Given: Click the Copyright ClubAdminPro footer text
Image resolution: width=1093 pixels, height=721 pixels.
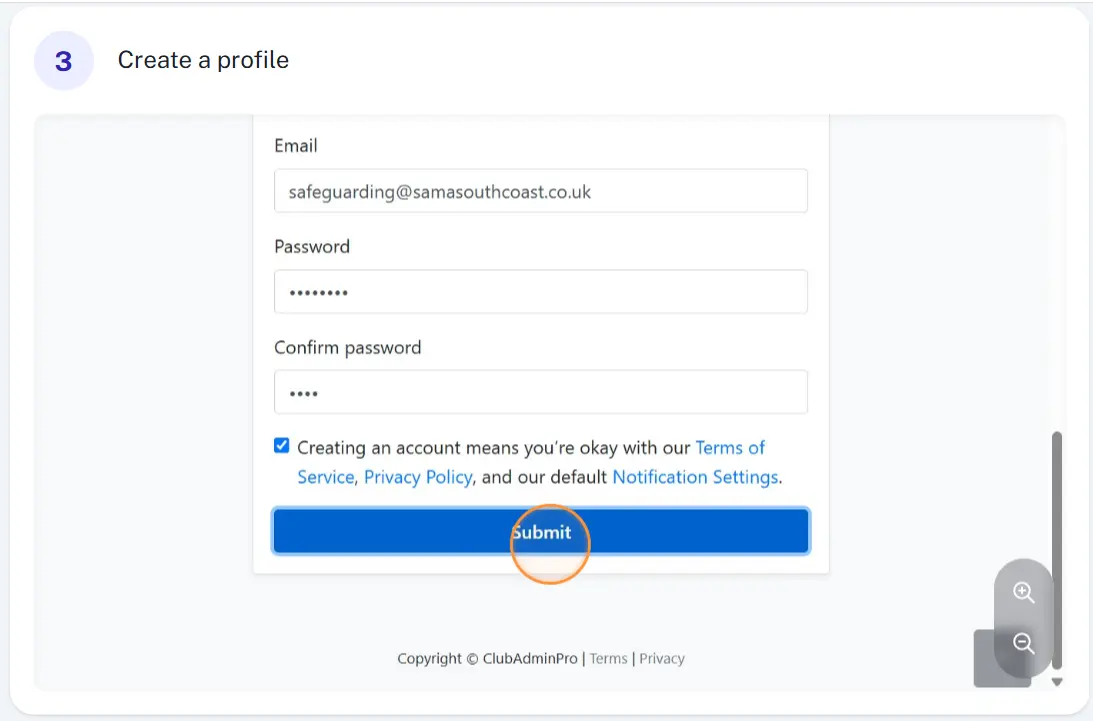Looking at the screenshot, I should (x=487, y=658).
